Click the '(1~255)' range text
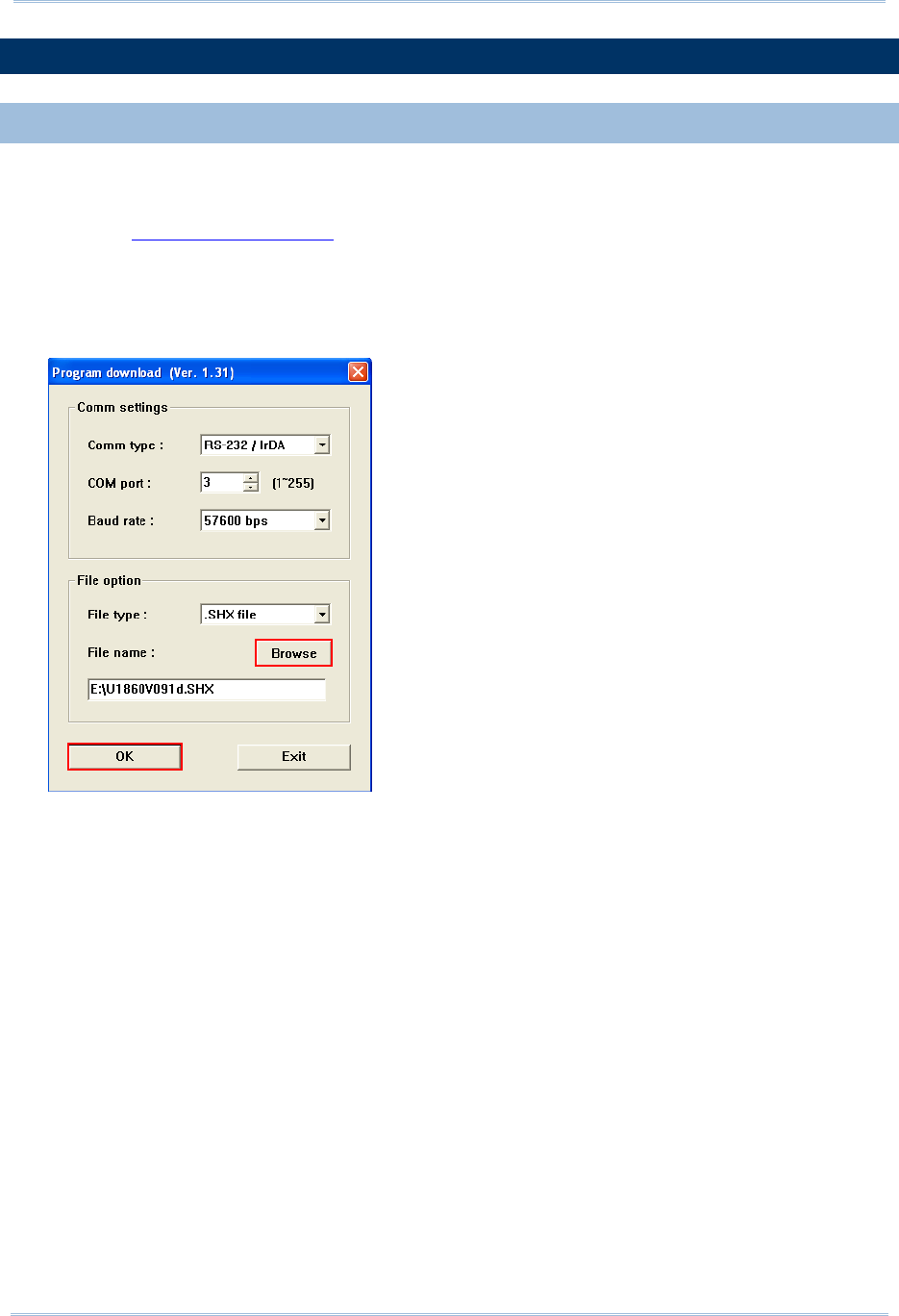The height and width of the screenshot is (1316, 899). [x=293, y=483]
